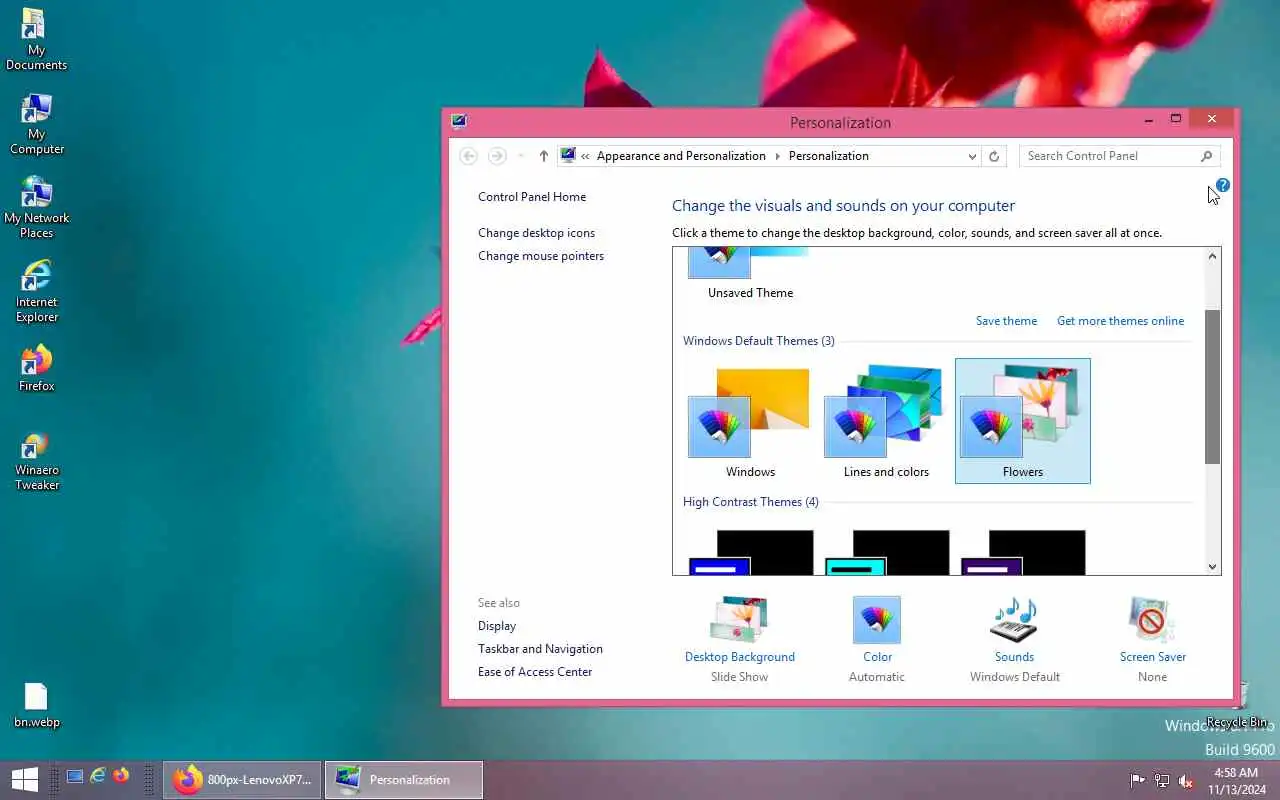The height and width of the screenshot is (800, 1280).
Task: Select high contrast theme with purple bar
Action: pyautogui.click(x=1022, y=552)
